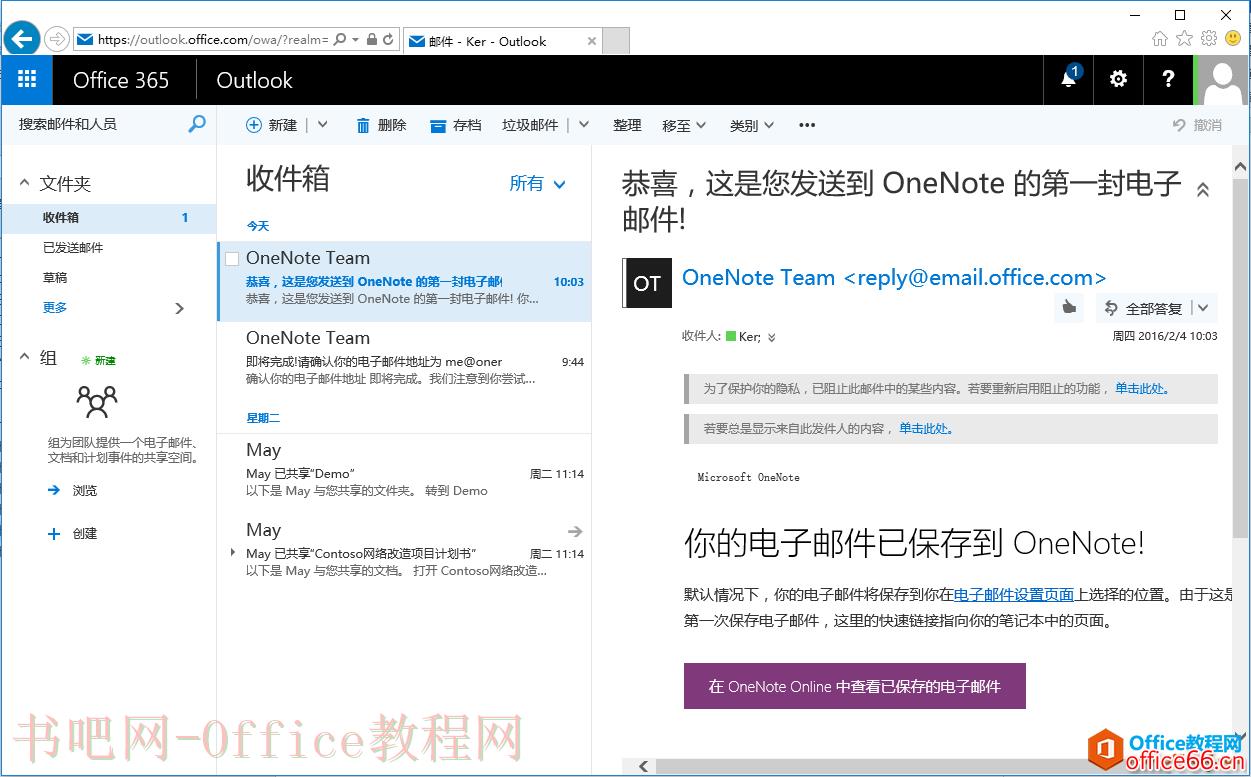
Task: Open the help question mark
Action: [1168, 79]
